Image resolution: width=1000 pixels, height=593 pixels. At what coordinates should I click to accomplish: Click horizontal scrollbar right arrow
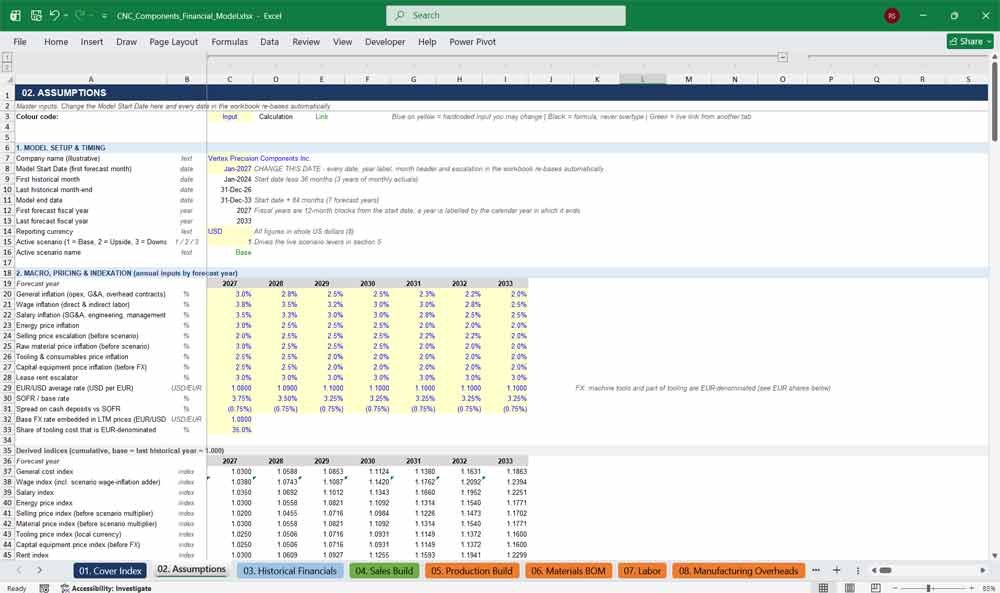983,570
